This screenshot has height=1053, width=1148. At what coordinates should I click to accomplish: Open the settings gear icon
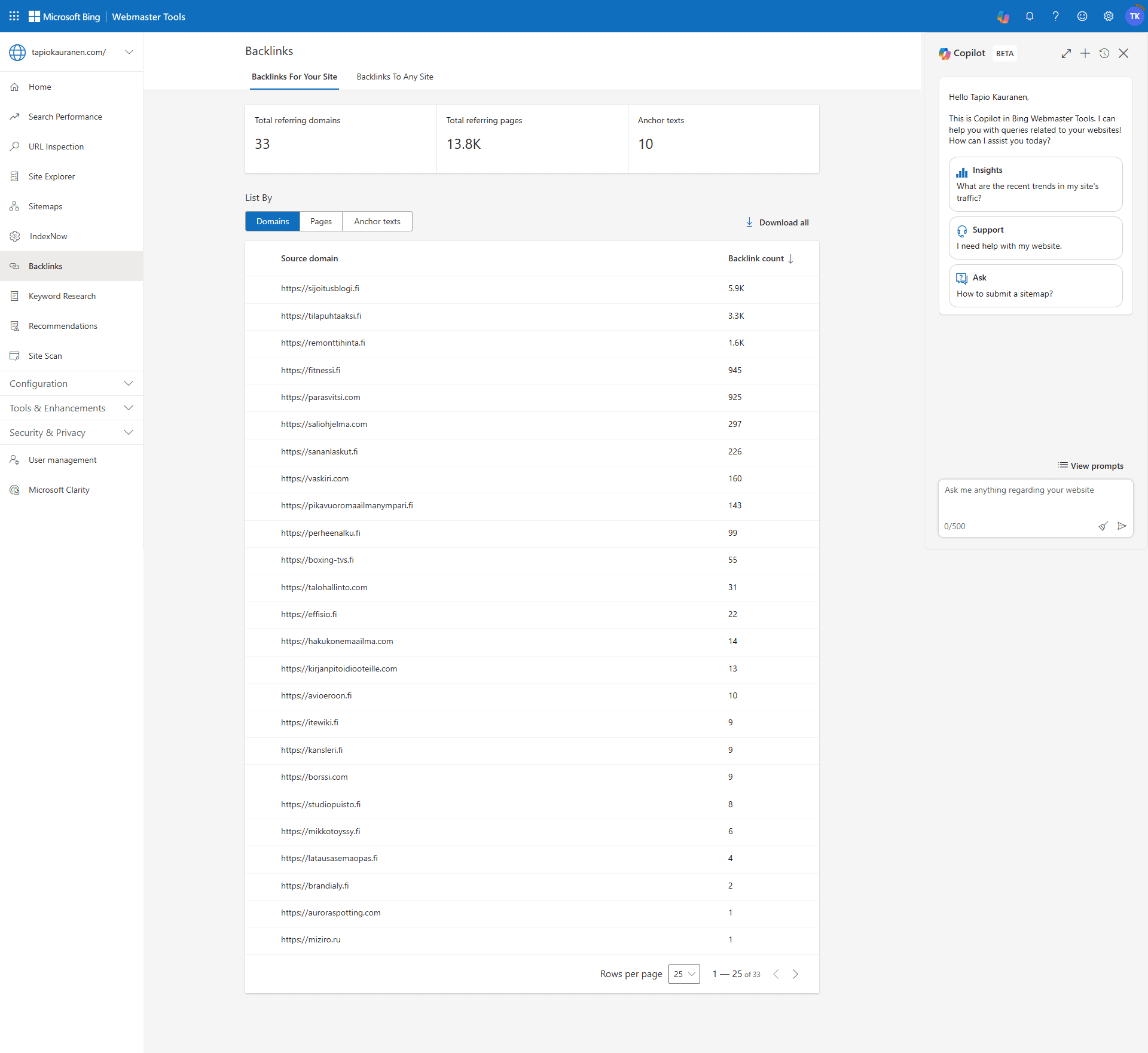(x=1109, y=16)
